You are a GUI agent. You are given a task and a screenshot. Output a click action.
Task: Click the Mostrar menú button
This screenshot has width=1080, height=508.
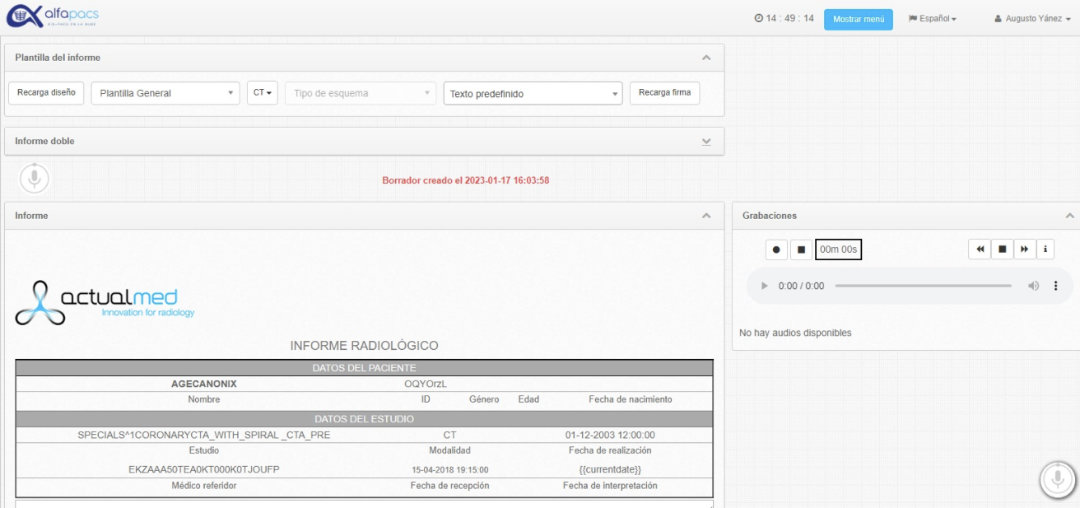(858, 19)
